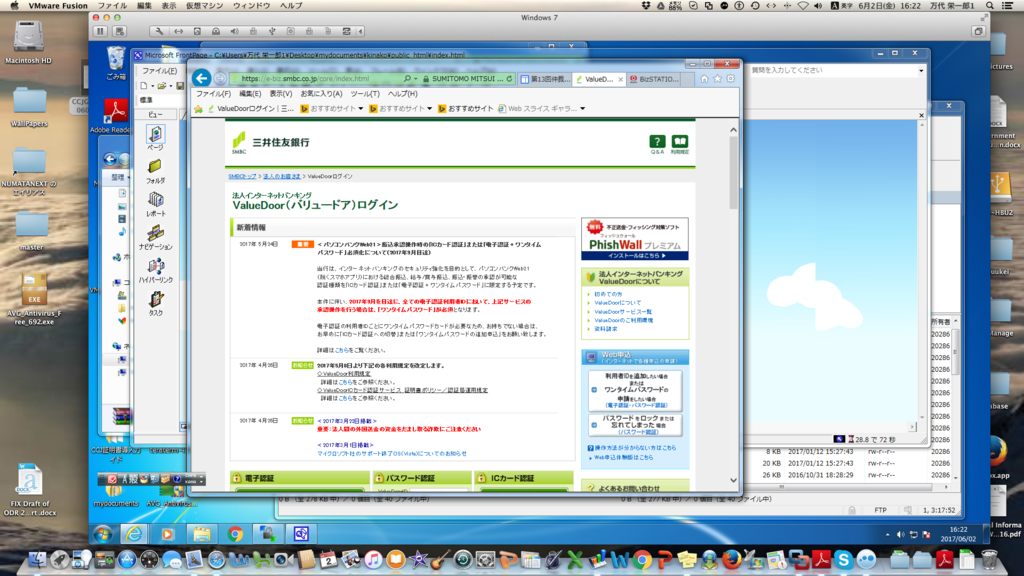Open Adobe Reader desktop shortcut

coord(115,116)
